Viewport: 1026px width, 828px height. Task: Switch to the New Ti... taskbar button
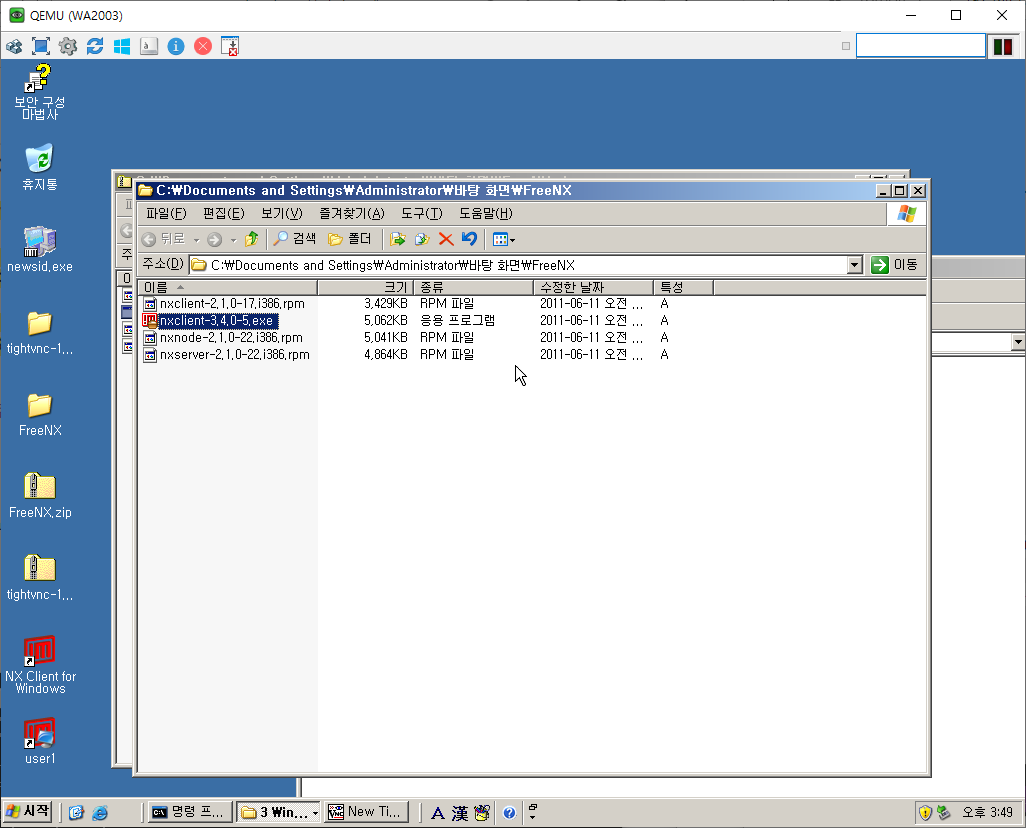coord(367,812)
